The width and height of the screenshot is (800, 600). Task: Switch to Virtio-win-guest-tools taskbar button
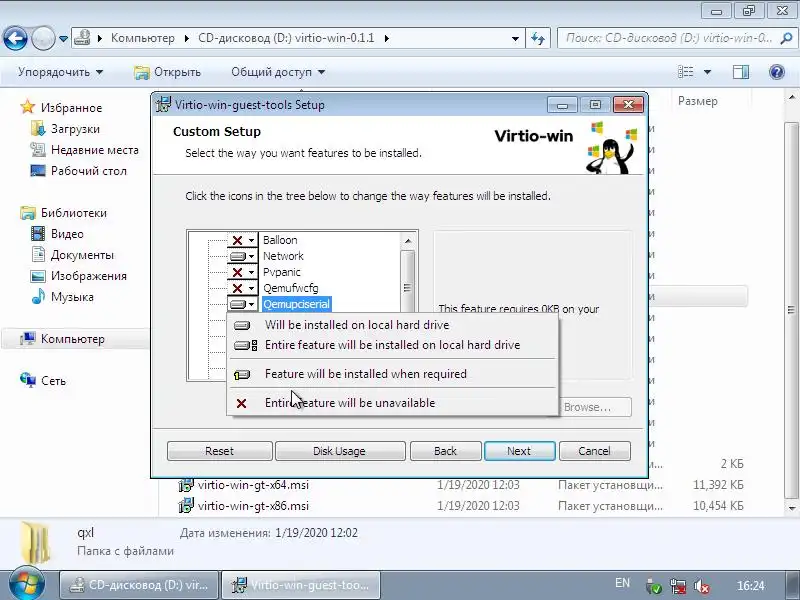(301, 585)
